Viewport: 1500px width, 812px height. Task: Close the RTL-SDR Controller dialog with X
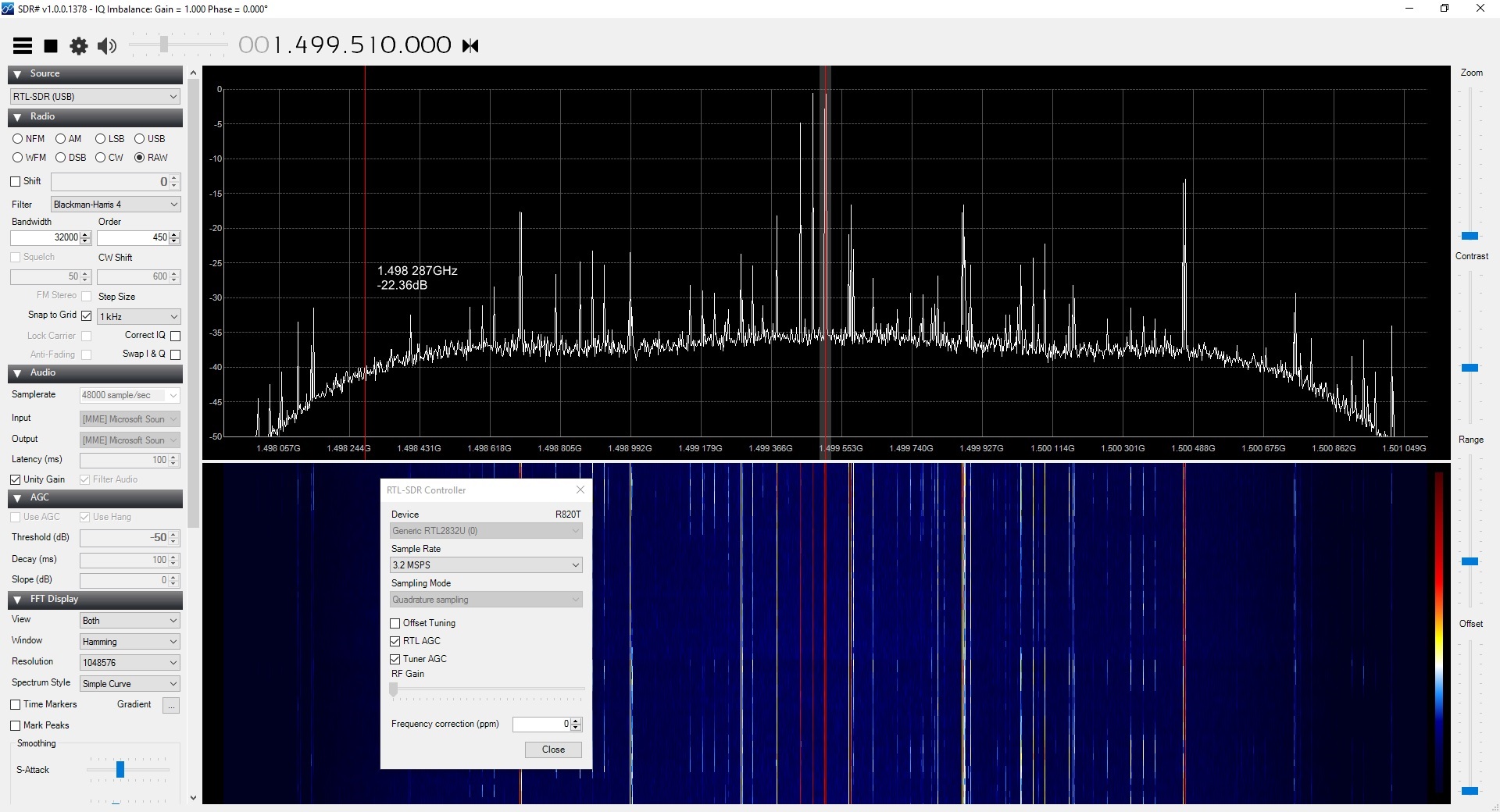tap(580, 490)
